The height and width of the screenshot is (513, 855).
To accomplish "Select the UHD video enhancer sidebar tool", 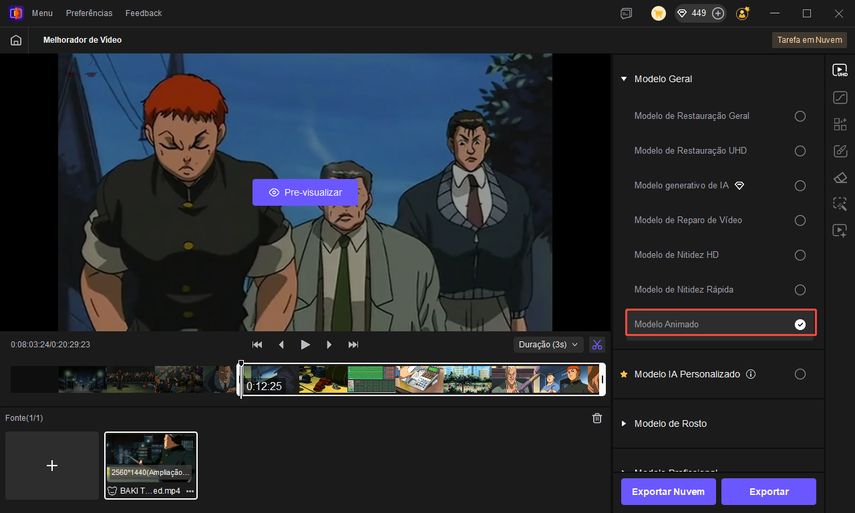I will pos(840,70).
